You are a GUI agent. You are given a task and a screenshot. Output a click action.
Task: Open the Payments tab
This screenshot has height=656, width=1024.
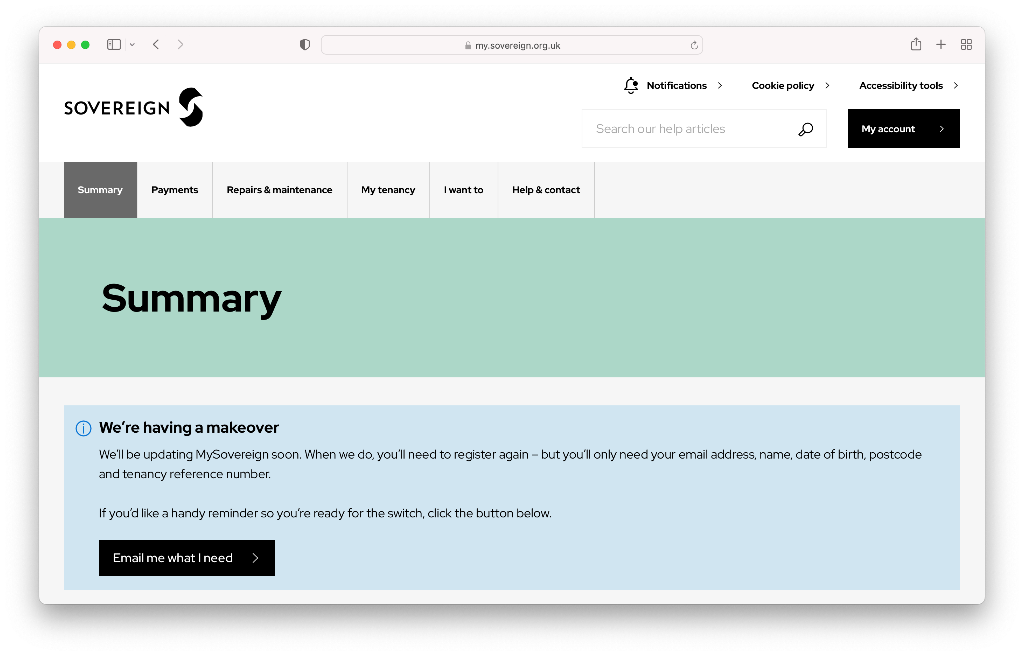[x=175, y=190]
